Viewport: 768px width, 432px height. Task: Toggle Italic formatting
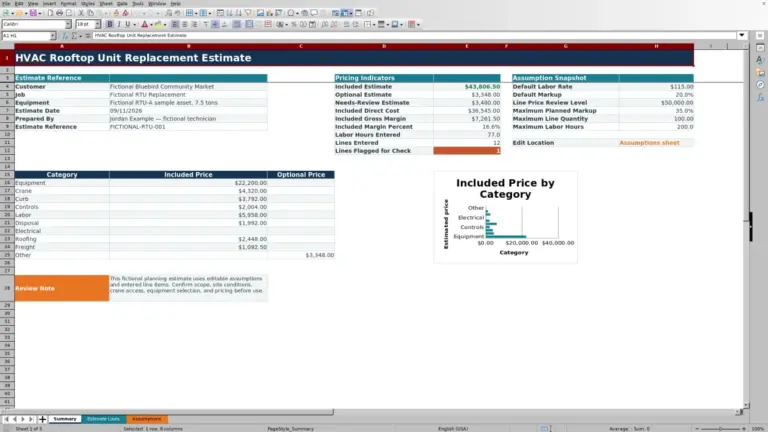[119, 24]
